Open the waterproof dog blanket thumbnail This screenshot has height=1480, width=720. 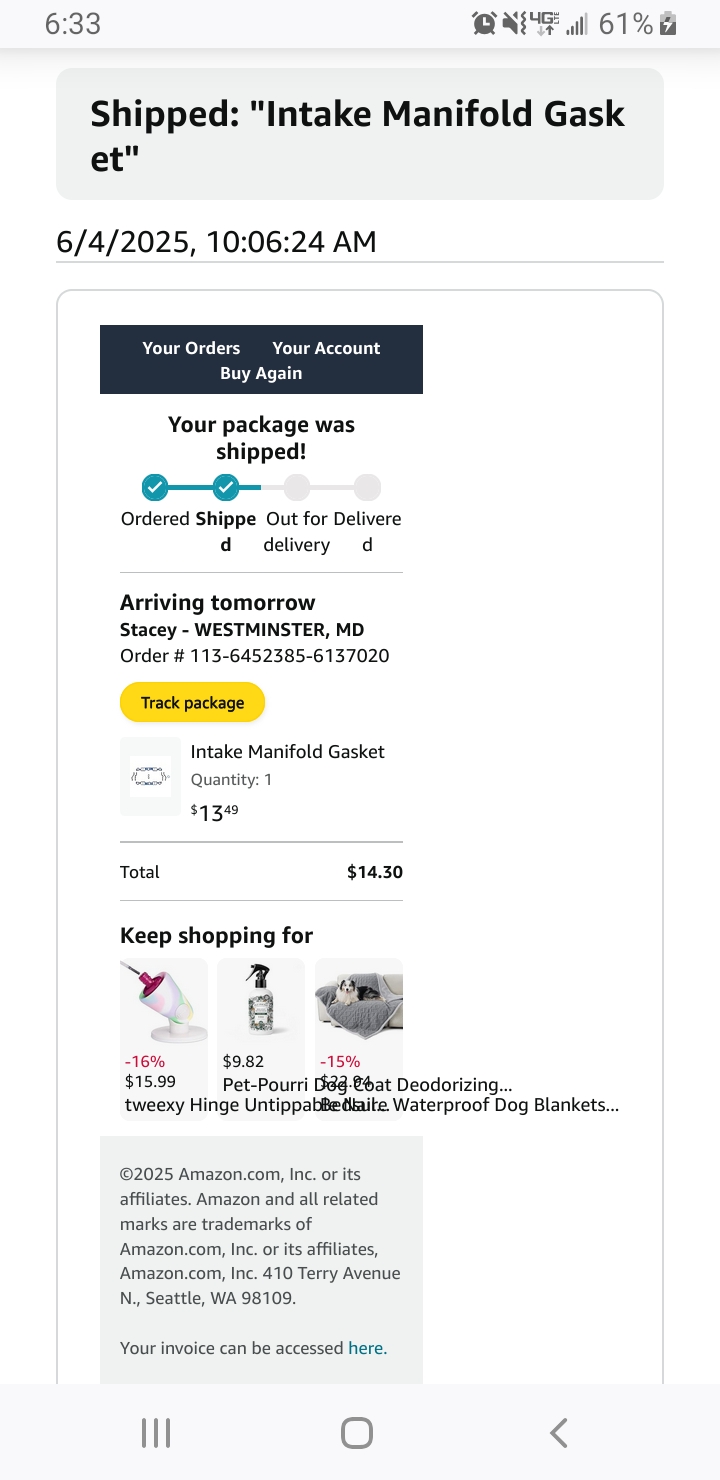[359, 1002]
